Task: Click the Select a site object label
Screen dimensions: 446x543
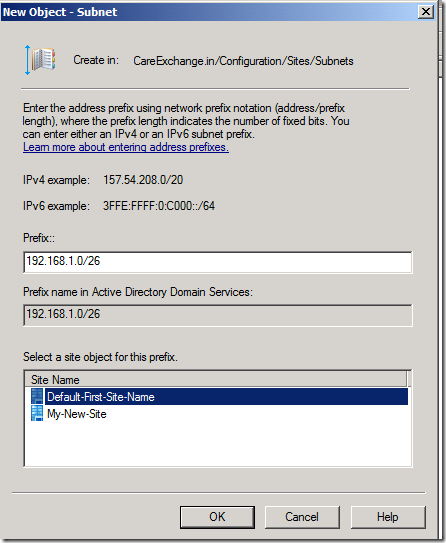Action: [x=100, y=357]
